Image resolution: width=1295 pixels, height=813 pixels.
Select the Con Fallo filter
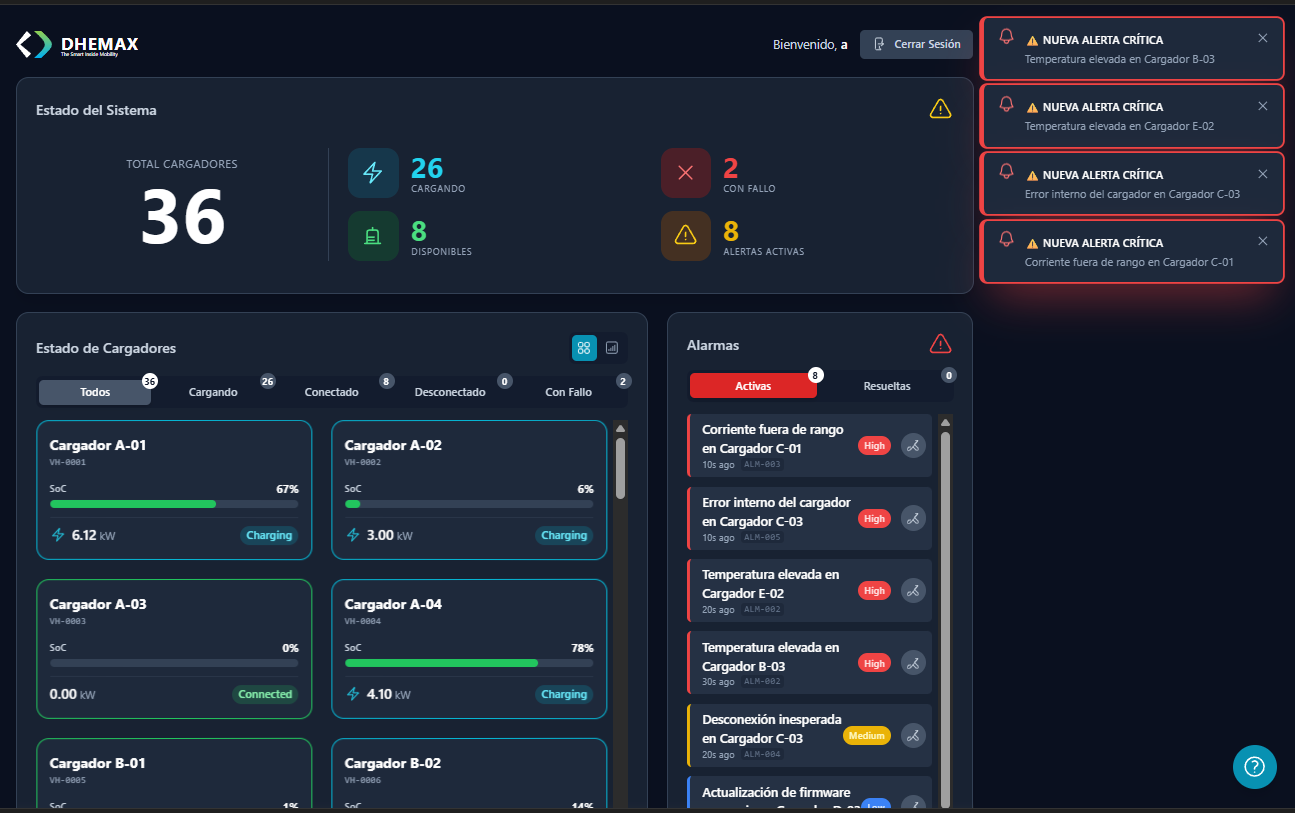pos(567,392)
